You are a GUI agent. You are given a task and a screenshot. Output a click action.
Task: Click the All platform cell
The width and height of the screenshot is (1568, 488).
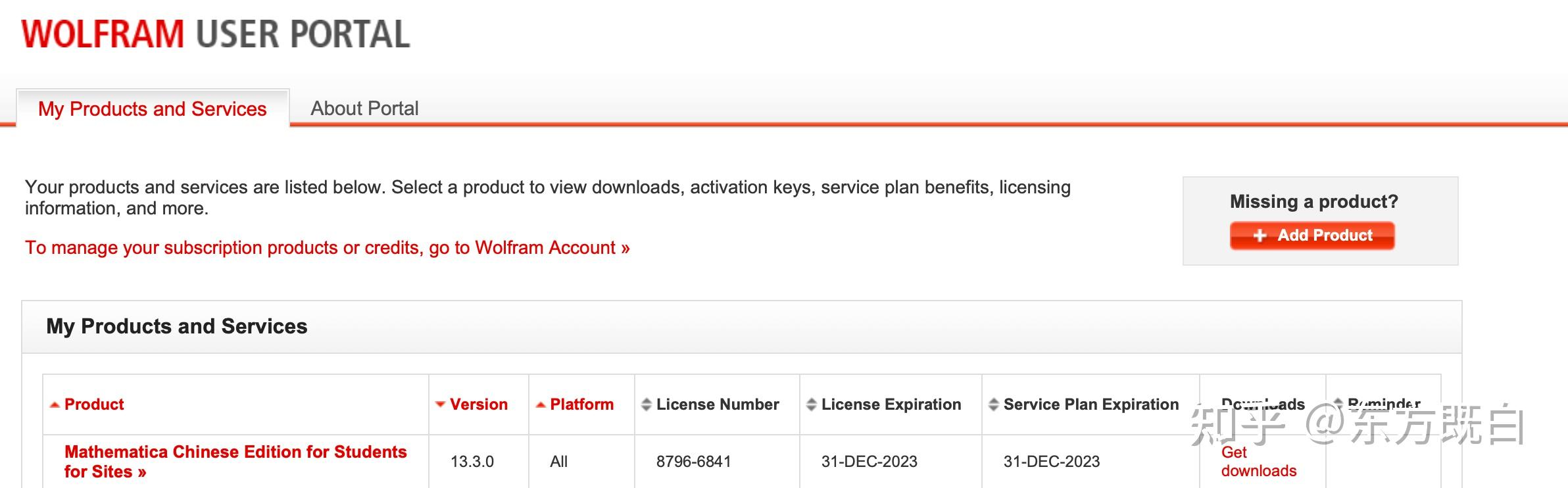point(558,462)
